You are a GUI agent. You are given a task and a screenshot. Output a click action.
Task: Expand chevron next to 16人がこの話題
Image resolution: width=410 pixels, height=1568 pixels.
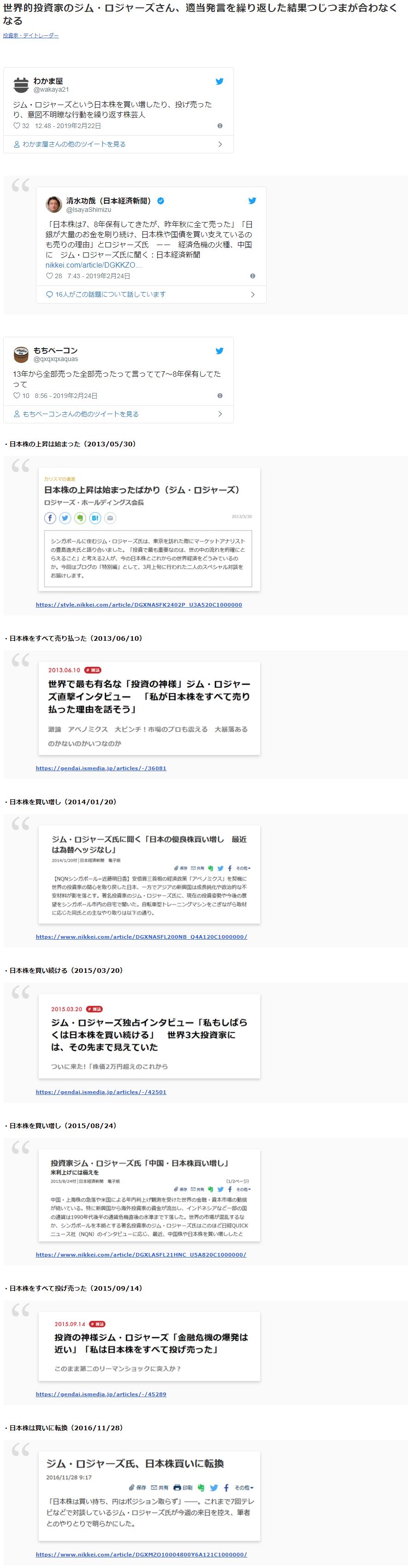click(x=253, y=295)
